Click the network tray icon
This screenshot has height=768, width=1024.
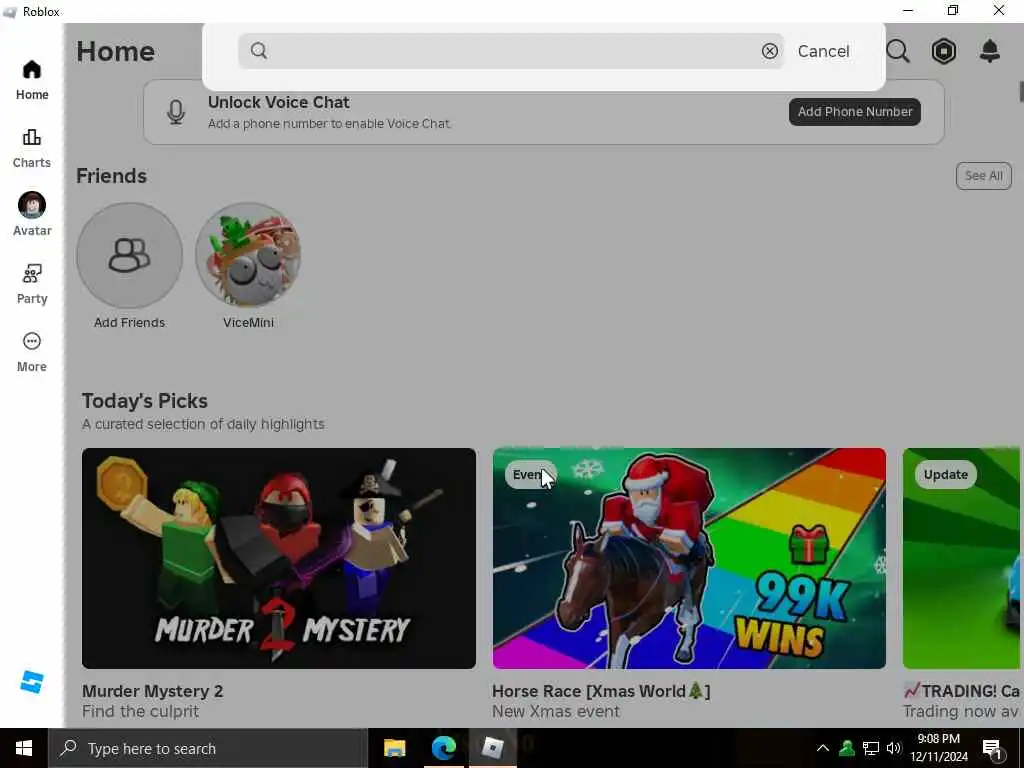(871, 748)
